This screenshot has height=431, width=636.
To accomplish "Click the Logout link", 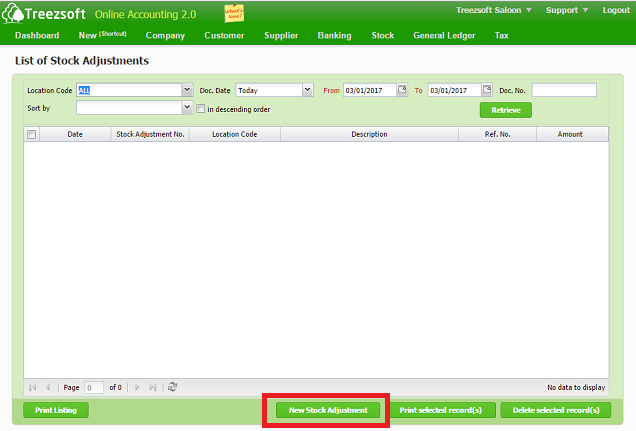I will [616, 10].
